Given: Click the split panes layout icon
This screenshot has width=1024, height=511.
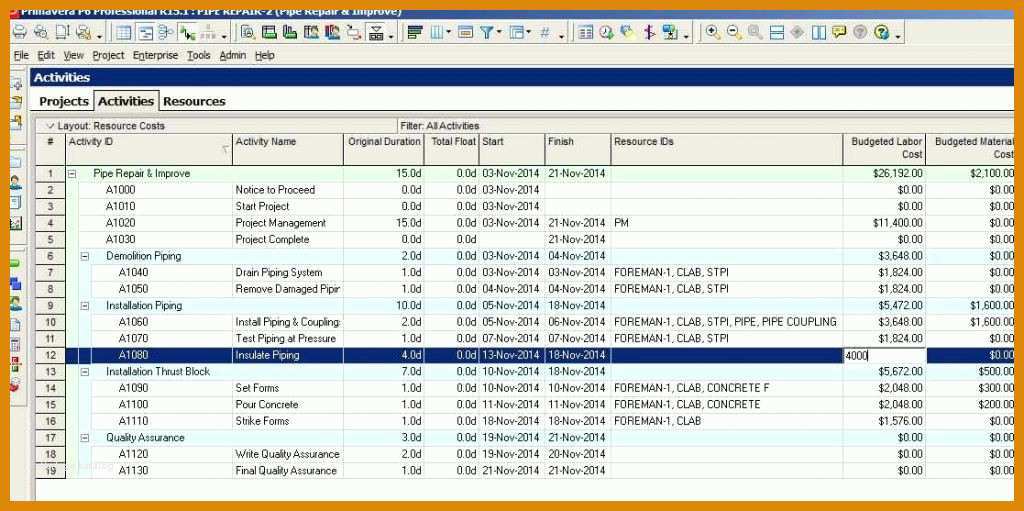Looking at the screenshot, I should pos(776,32).
